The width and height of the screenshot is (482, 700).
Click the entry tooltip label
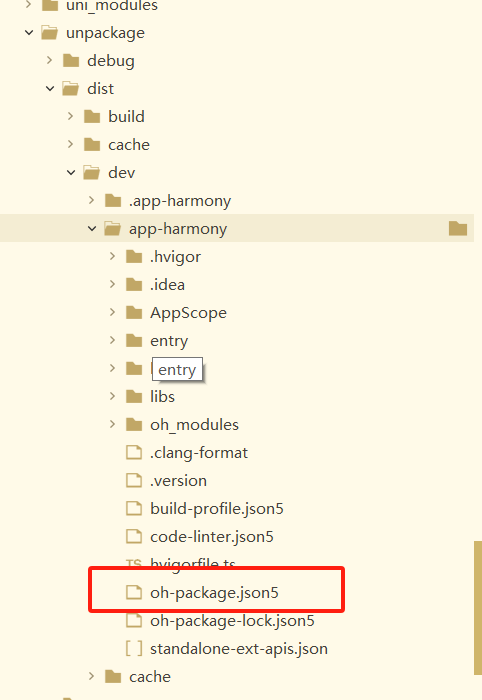[177, 369]
